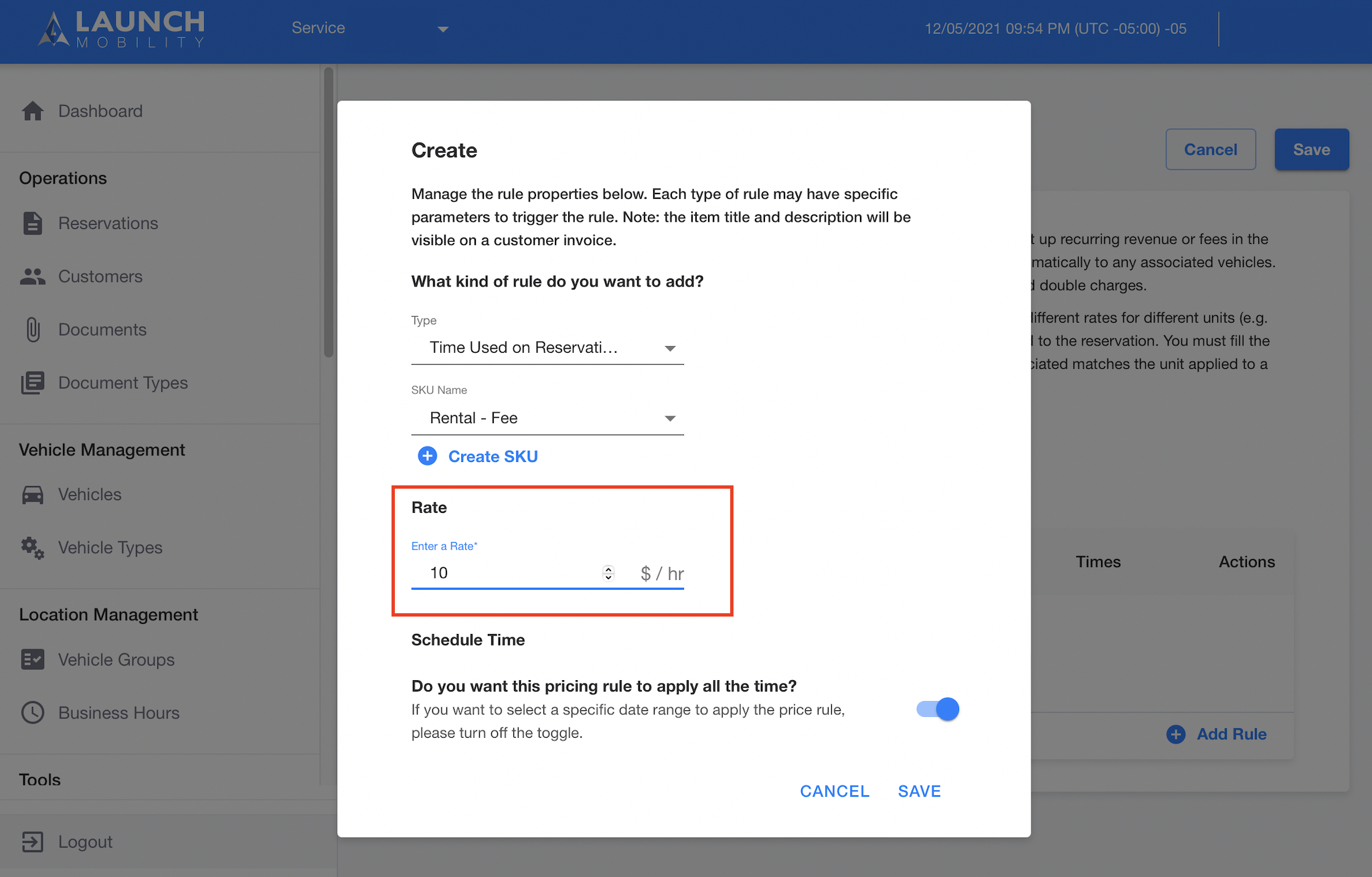1372x877 pixels.
Task: Click the sidebar vertical scrollbar
Action: [328, 212]
